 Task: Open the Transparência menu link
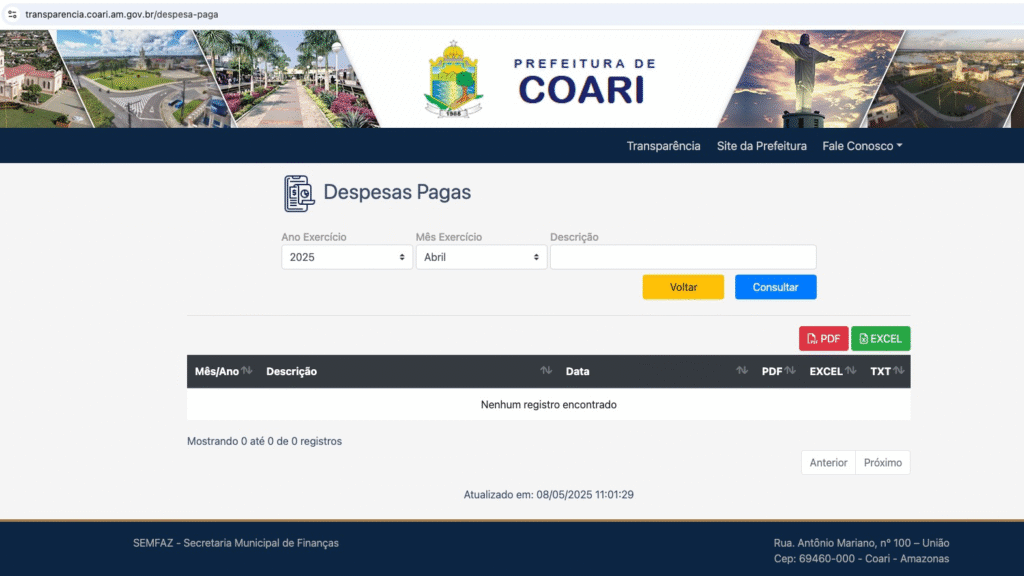click(x=664, y=146)
